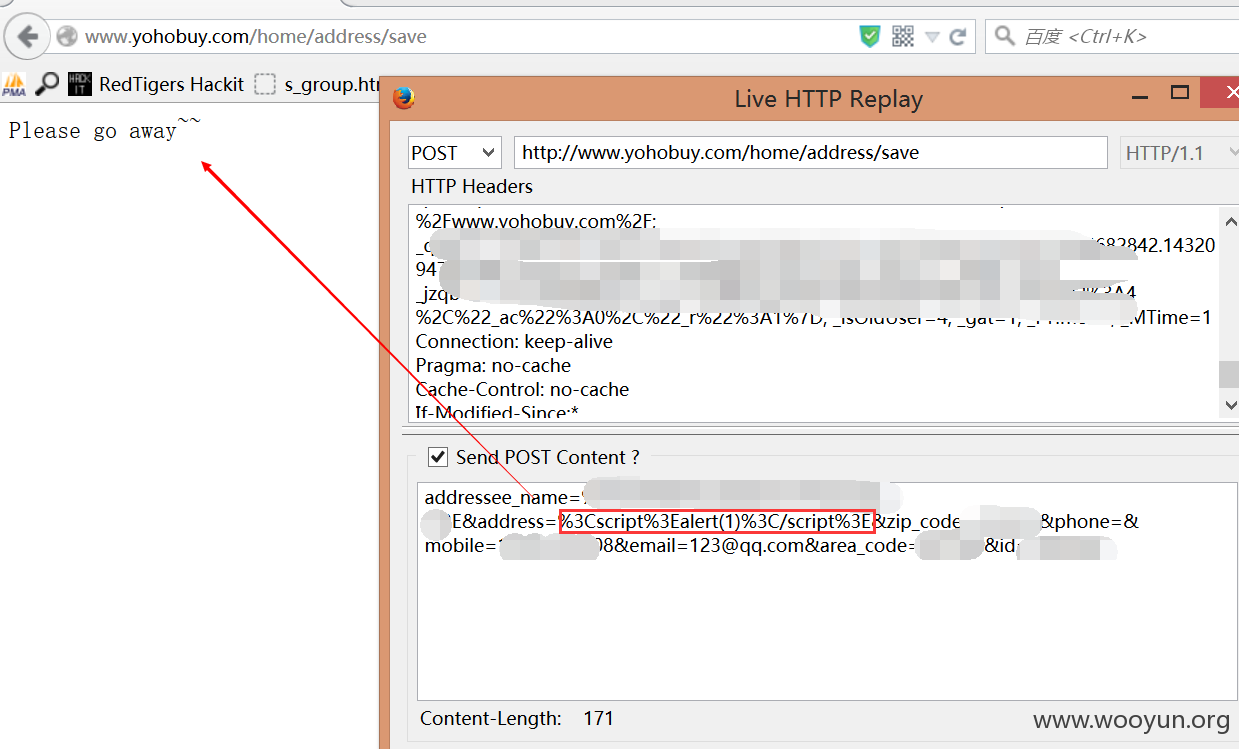Click the 'HTTP Headers' label
The width and height of the screenshot is (1239, 749).
click(x=472, y=186)
